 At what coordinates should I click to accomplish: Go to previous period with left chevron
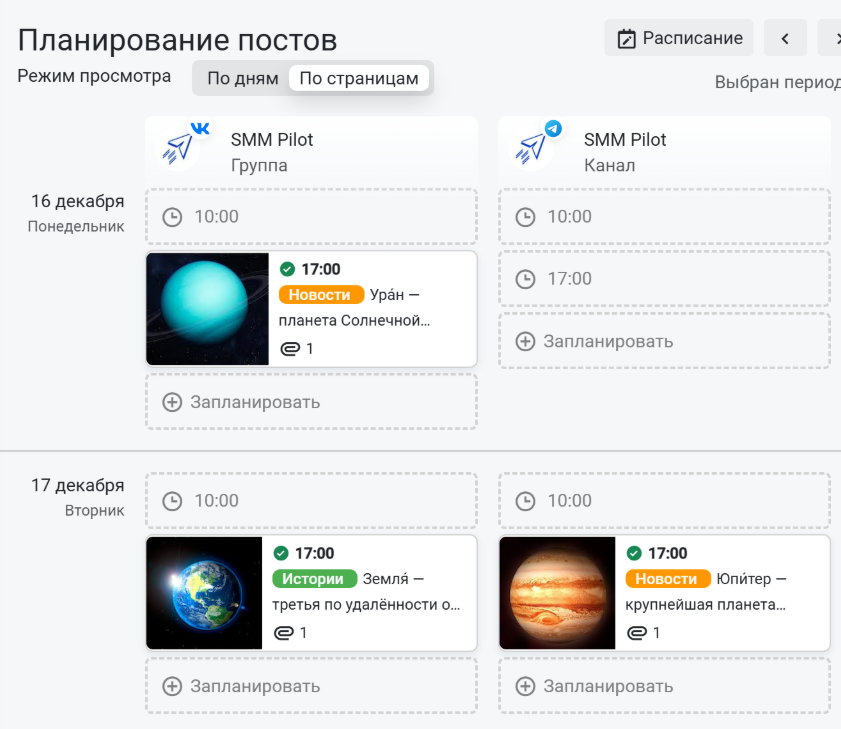click(x=785, y=38)
